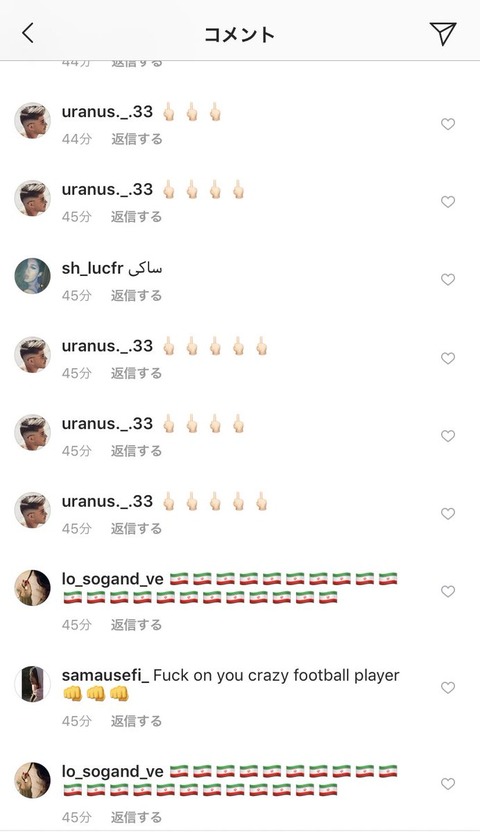Image resolution: width=480 pixels, height=832 pixels.
Task: Open the direct message paper plane icon
Action: [443, 33]
